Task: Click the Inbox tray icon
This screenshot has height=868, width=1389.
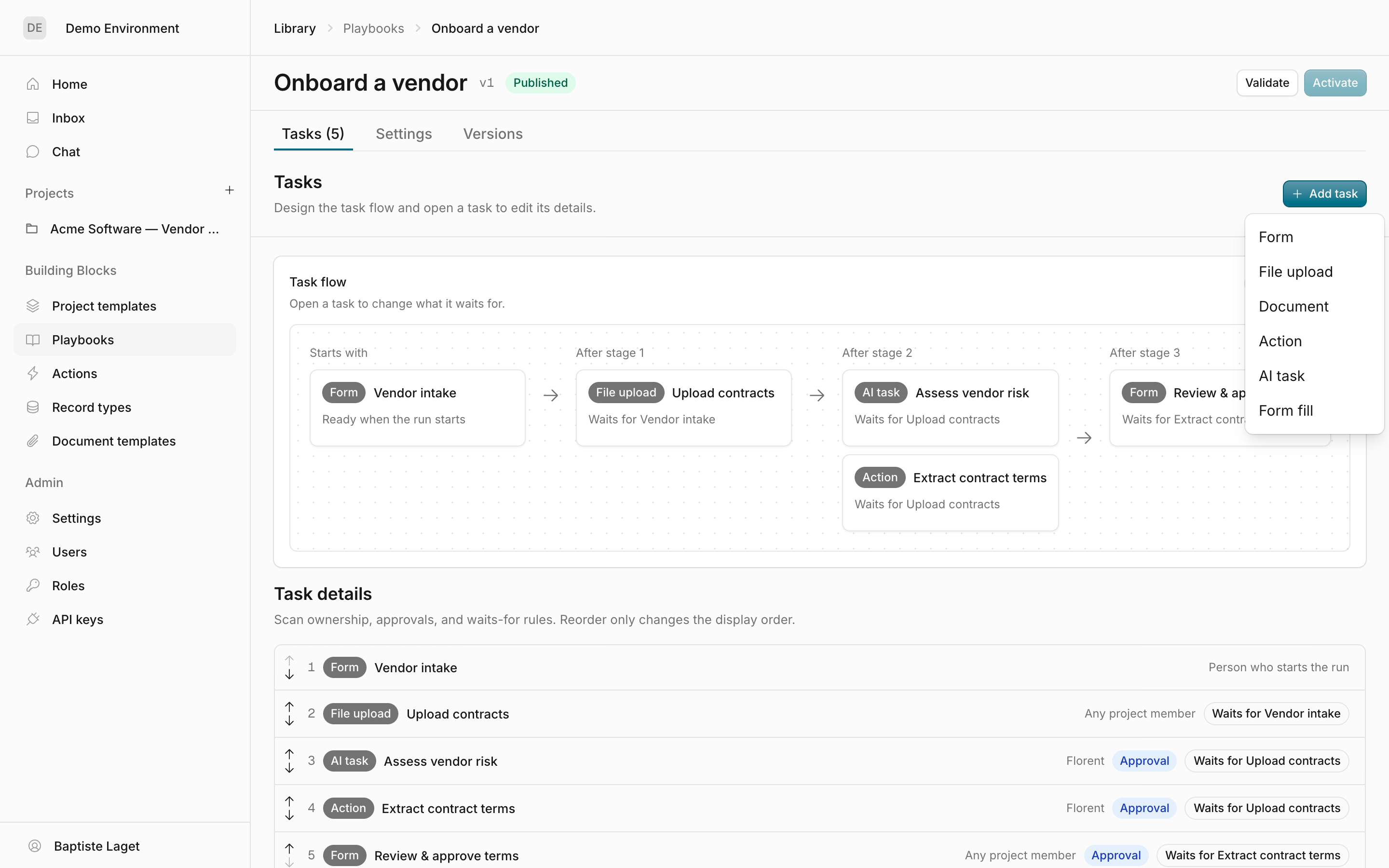Action: coord(33,118)
